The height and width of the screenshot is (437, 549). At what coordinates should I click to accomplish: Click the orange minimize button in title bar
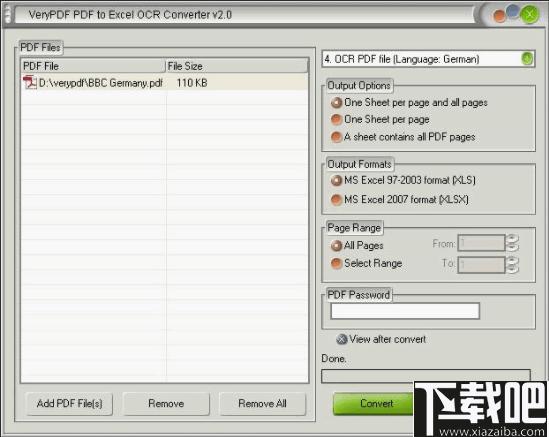coord(499,16)
